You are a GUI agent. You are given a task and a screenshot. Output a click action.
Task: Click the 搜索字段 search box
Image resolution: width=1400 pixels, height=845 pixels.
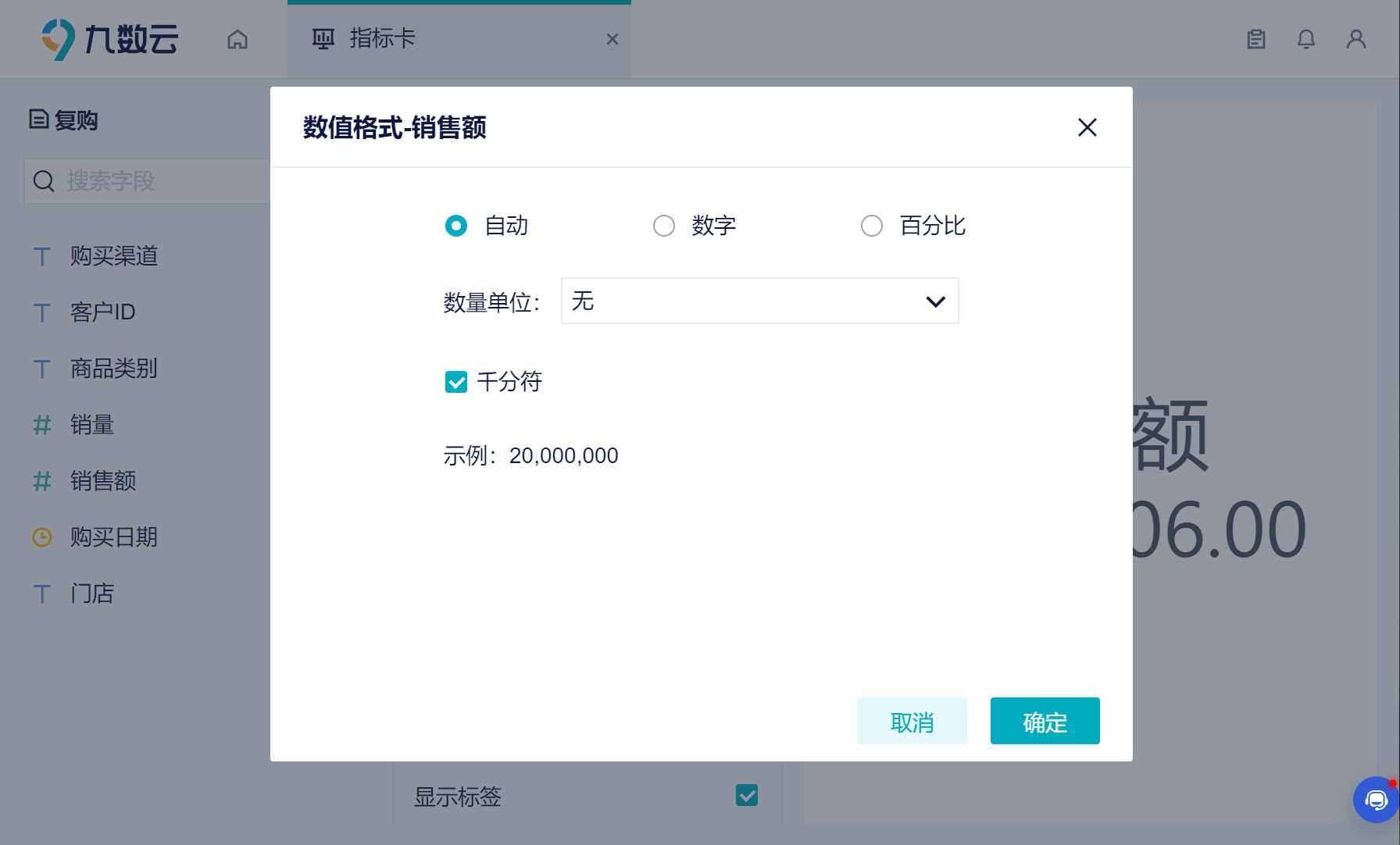point(148,181)
